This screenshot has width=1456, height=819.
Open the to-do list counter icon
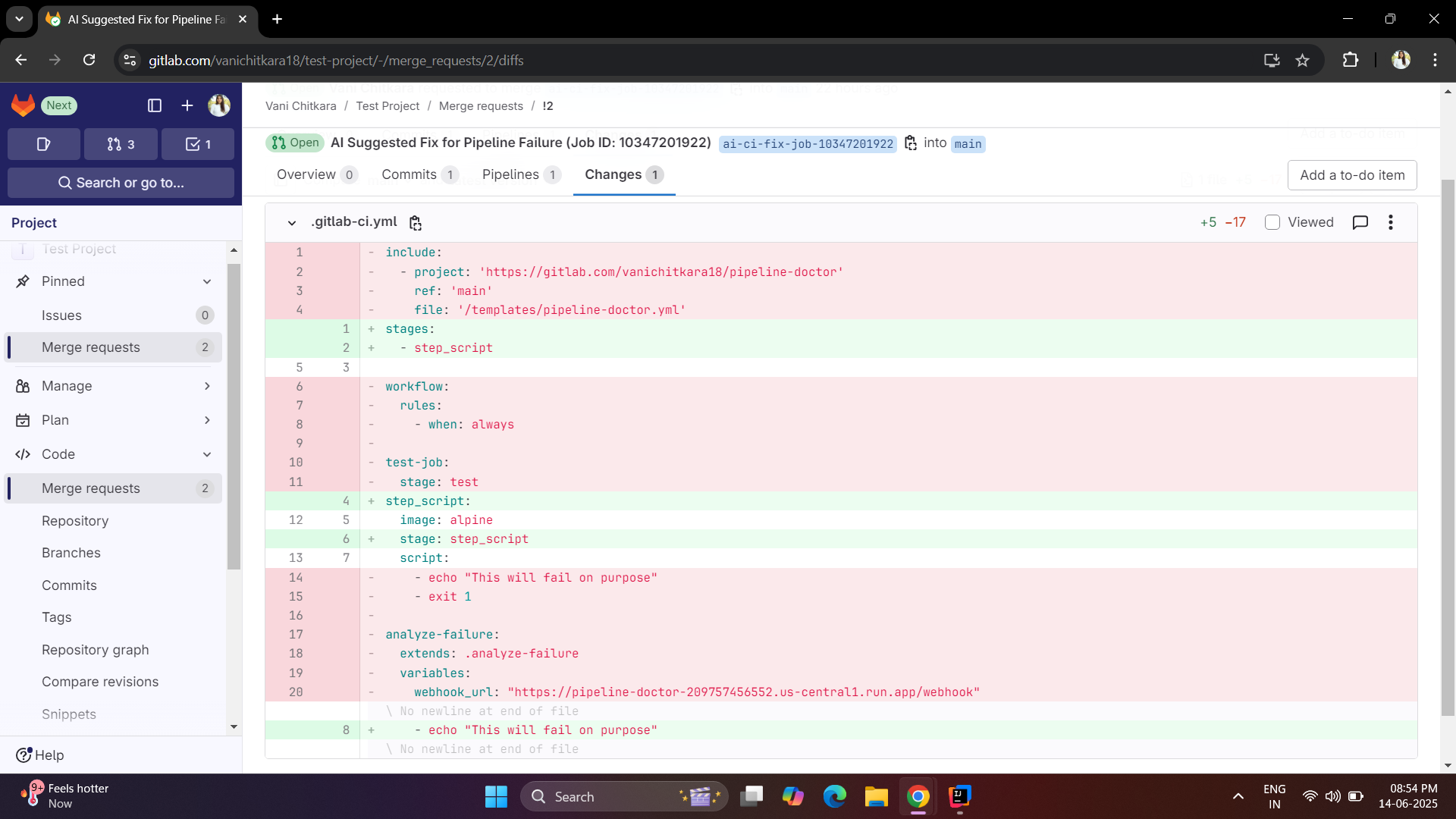pos(198,144)
